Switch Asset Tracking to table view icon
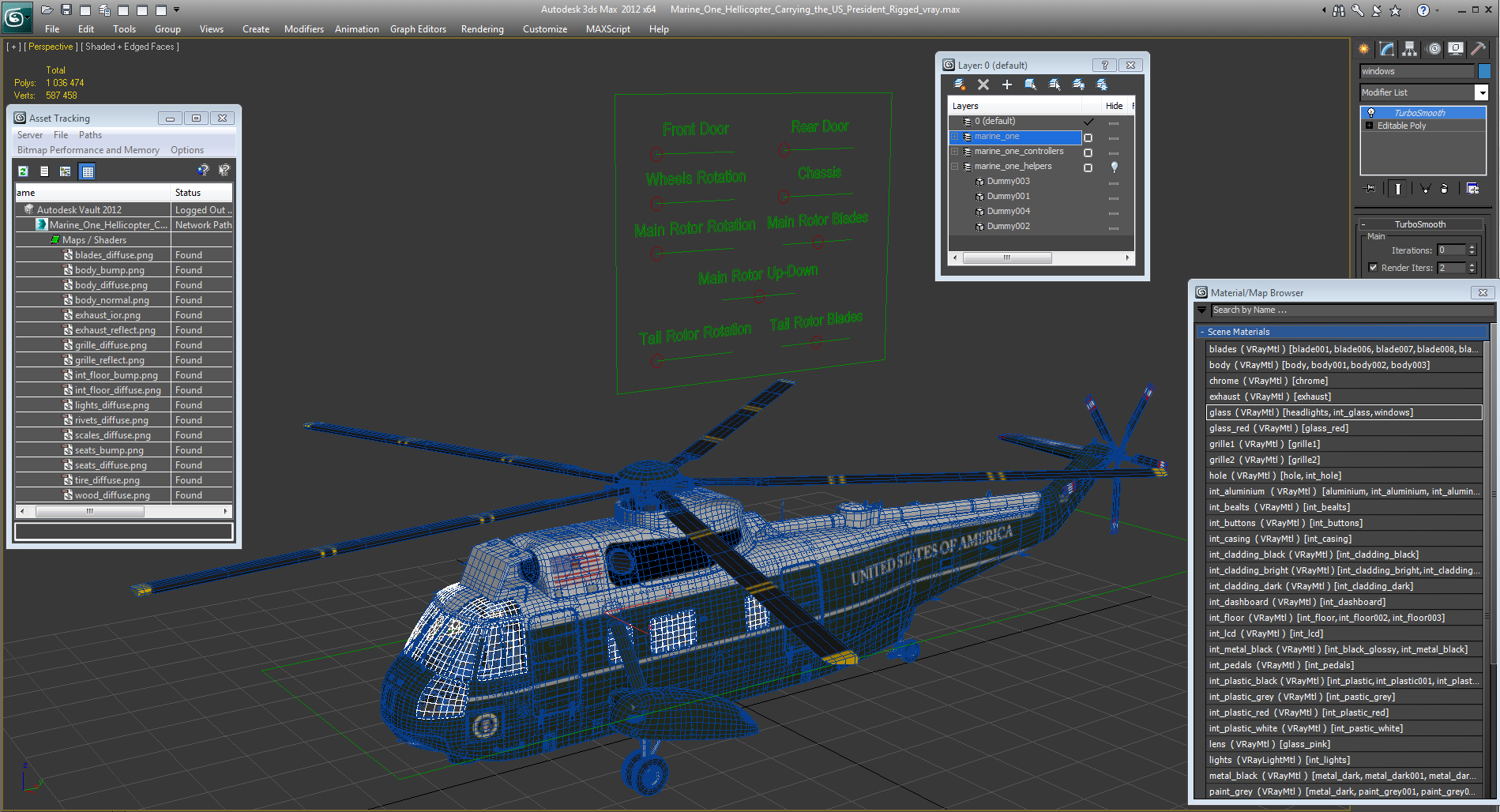Screen dimensions: 1500x812 pyautogui.click(x=88, y=171)
